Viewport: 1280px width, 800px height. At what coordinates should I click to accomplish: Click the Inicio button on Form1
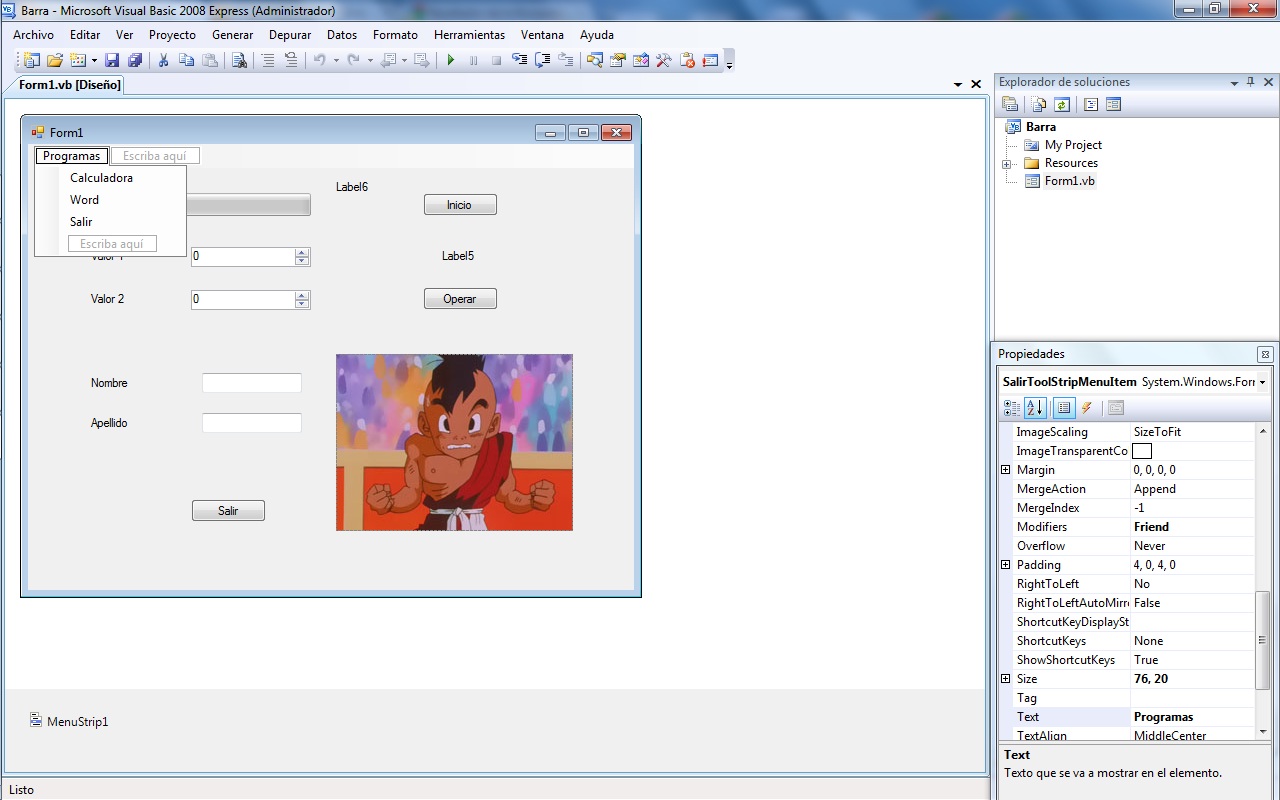click(x=460, y=205)
